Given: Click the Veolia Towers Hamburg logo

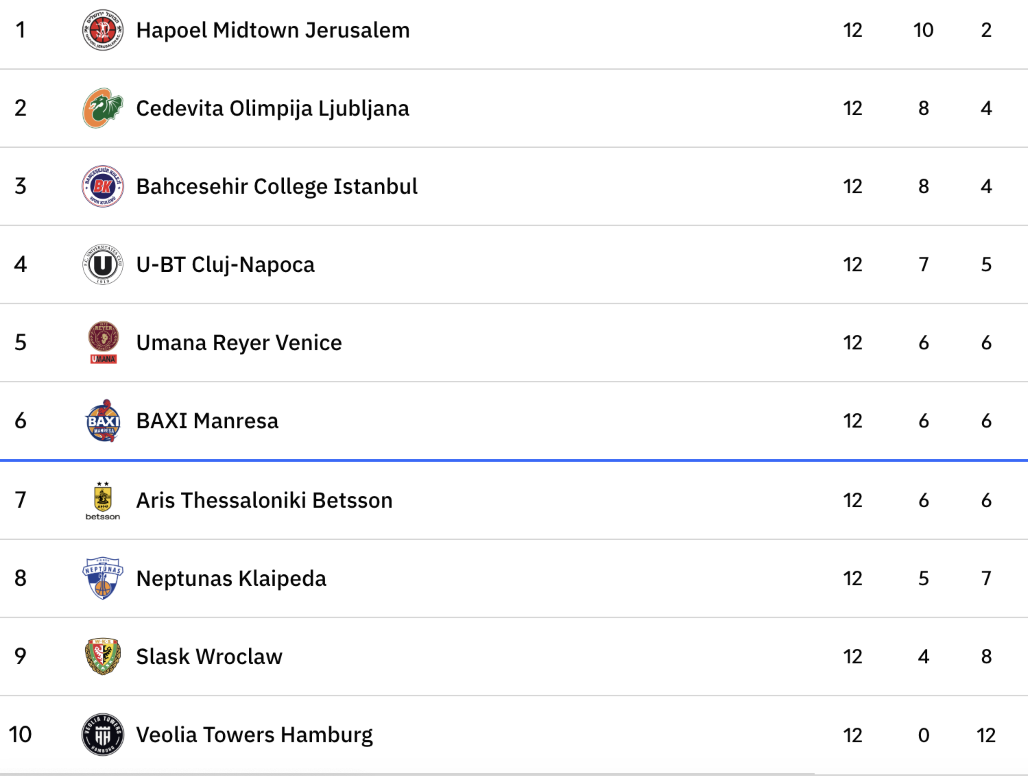Looking at the screenshot, I should click(102, 735).
